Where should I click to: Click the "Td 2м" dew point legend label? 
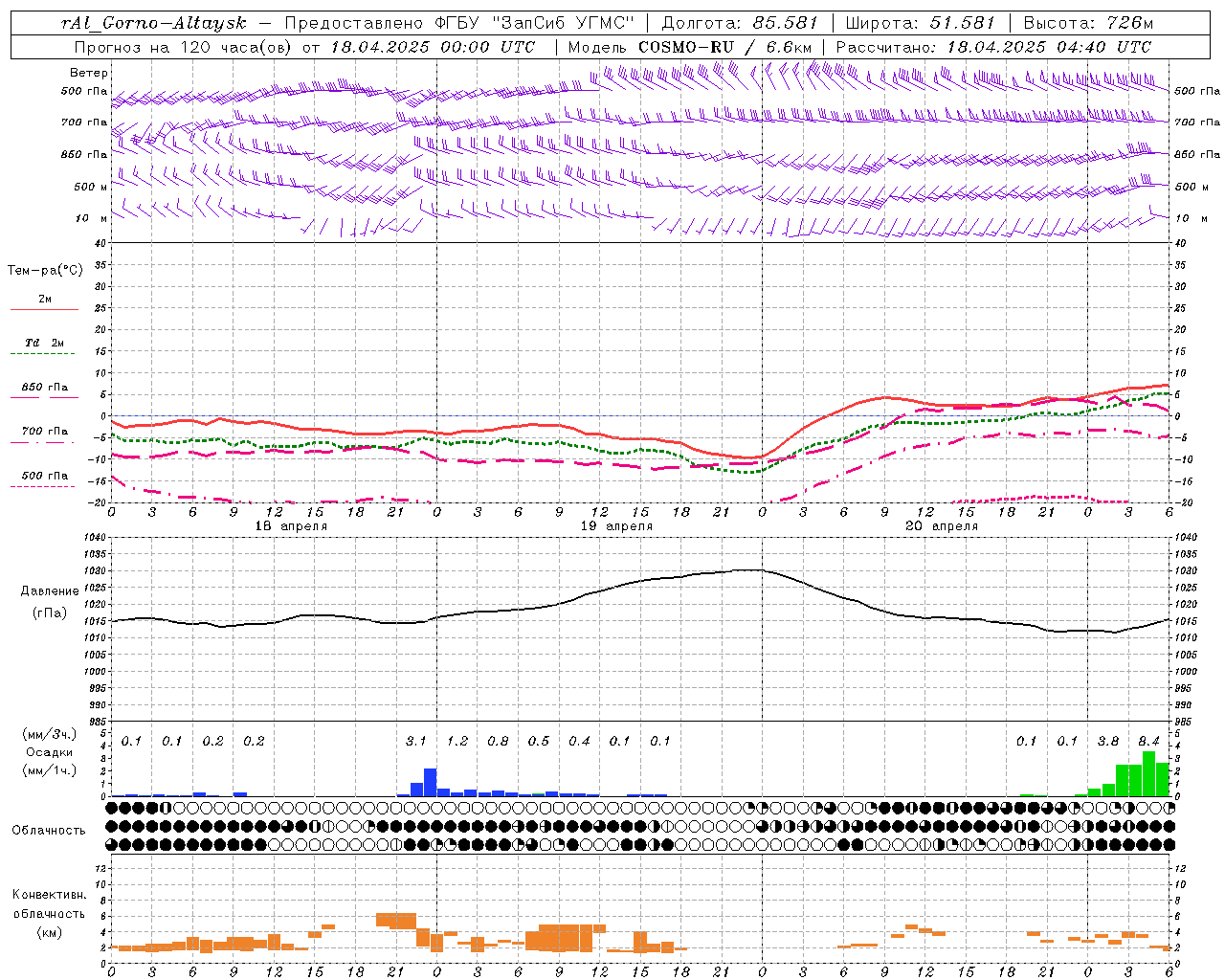pyautogui.click(x=45, y=343)
